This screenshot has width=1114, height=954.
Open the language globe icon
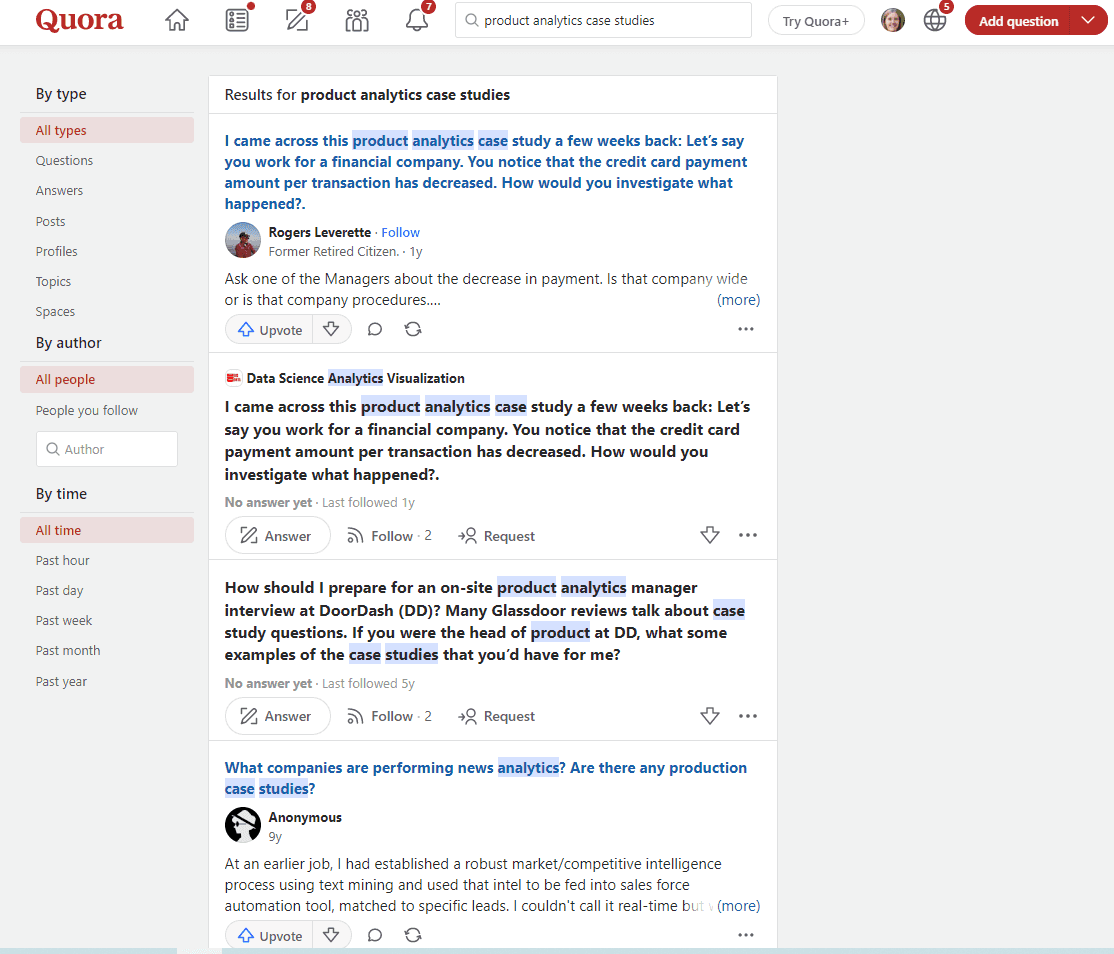pos(935,21)
